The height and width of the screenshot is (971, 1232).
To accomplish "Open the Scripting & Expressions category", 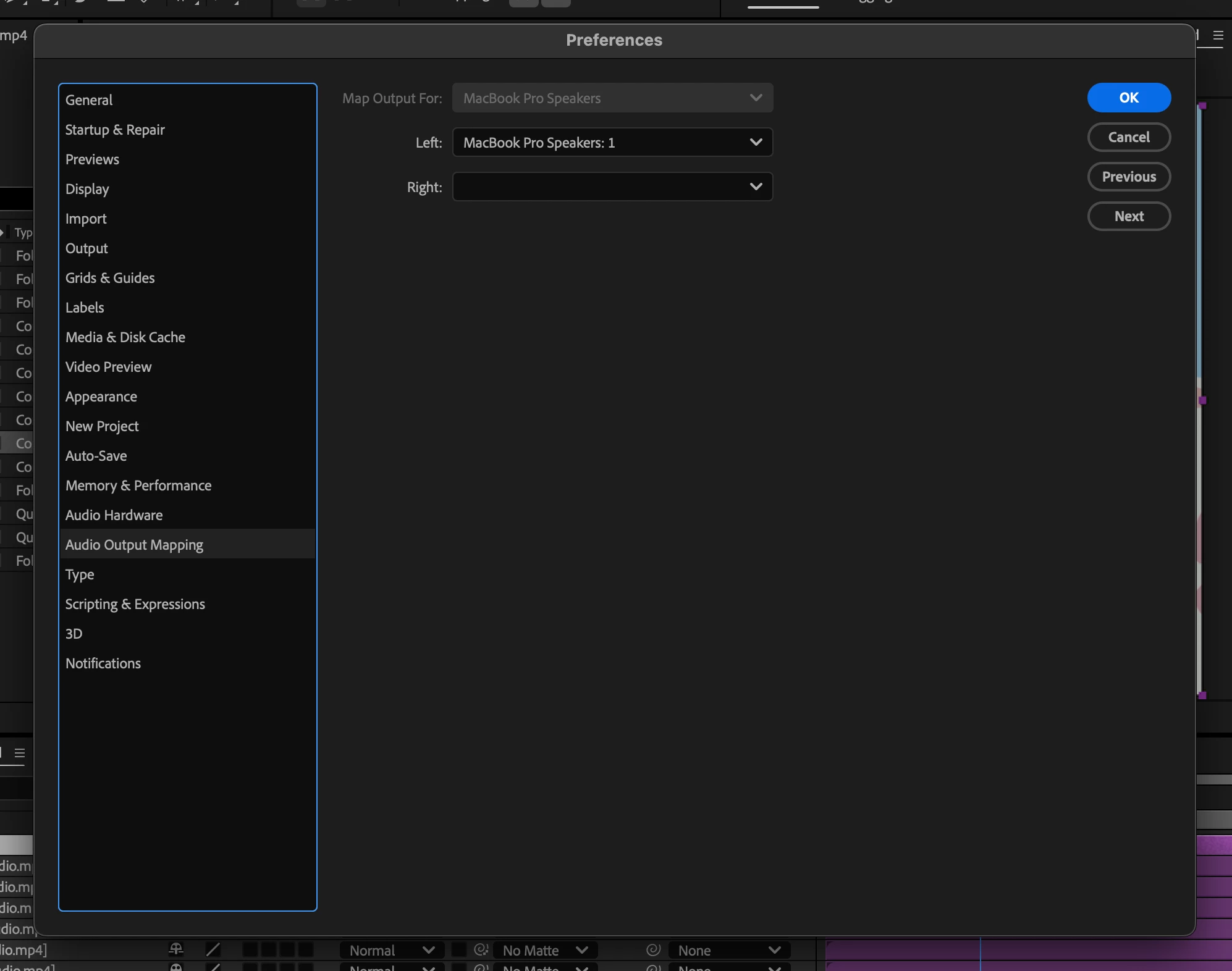I will [x=135, y=604].
